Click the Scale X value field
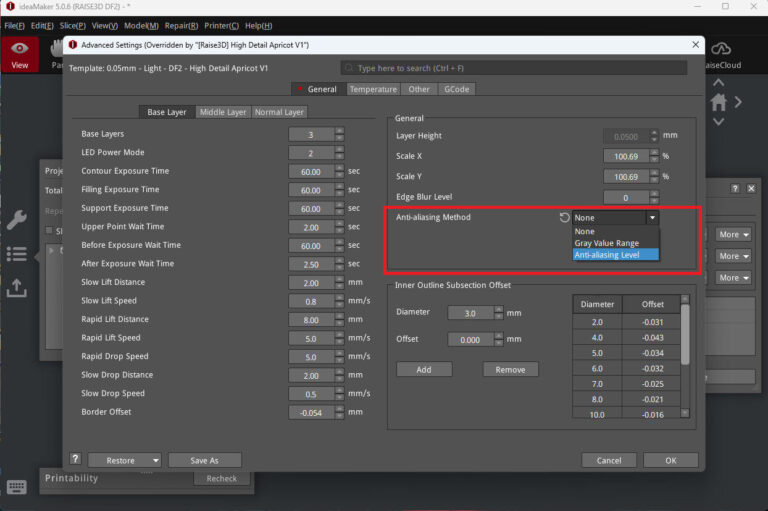 click(x=626, y=157)
